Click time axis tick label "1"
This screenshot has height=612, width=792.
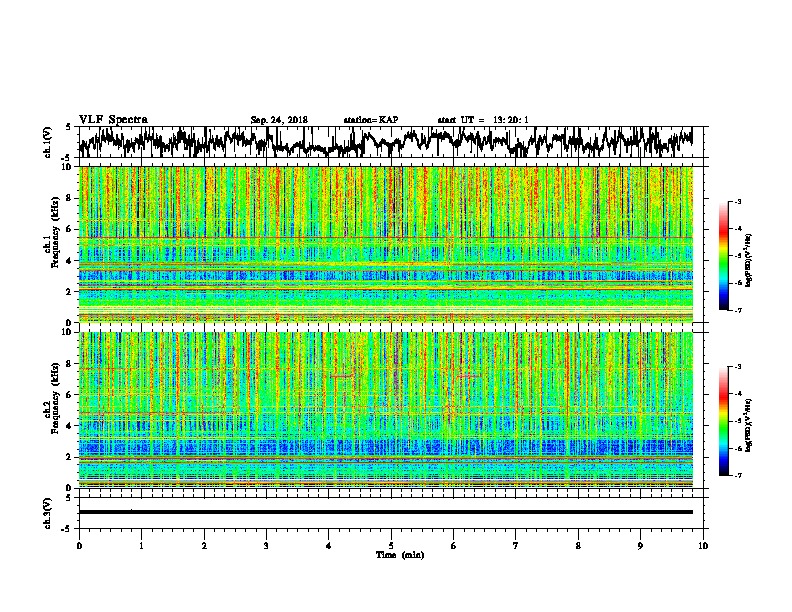point(142,546)
